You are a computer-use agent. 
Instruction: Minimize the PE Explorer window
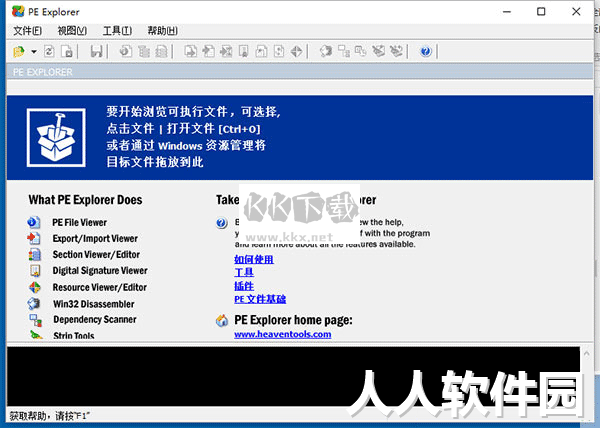coord(507,11)
